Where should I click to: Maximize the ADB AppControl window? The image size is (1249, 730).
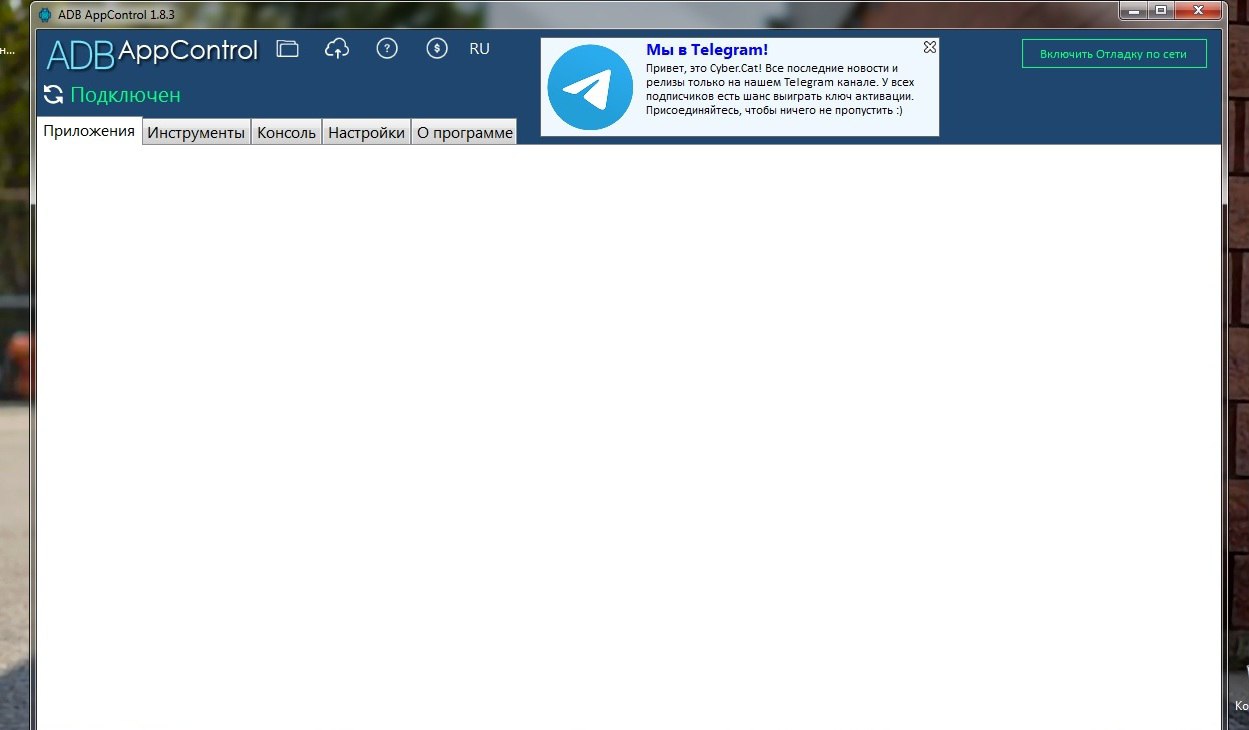1161,11
